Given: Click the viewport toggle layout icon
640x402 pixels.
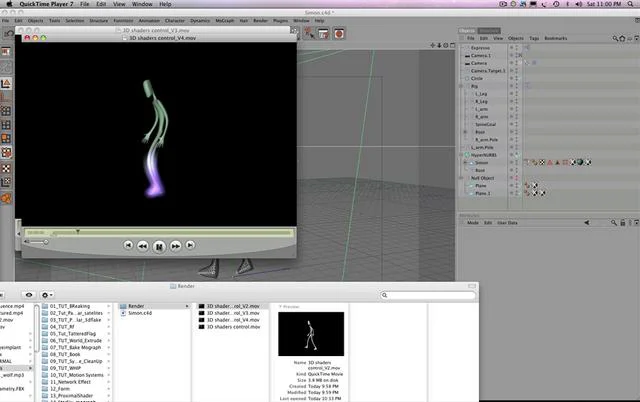Looking at the screenshot, I should point(452,45).
